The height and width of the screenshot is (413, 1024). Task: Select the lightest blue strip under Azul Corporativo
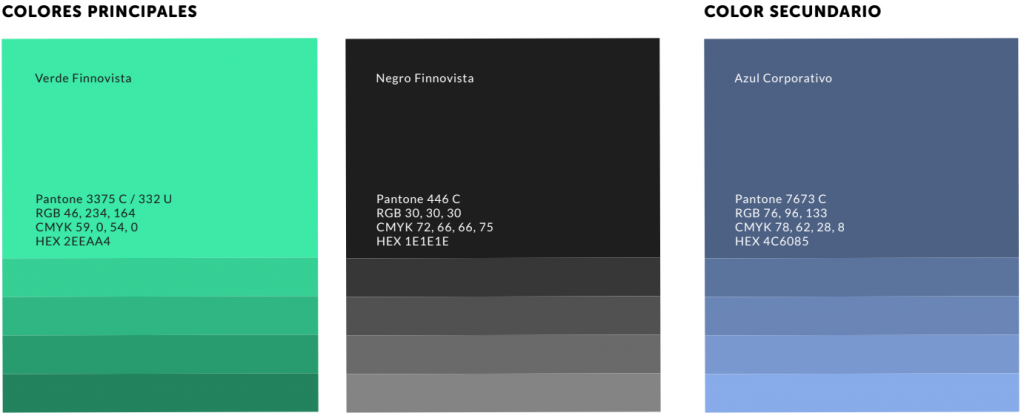click(861, 393)
